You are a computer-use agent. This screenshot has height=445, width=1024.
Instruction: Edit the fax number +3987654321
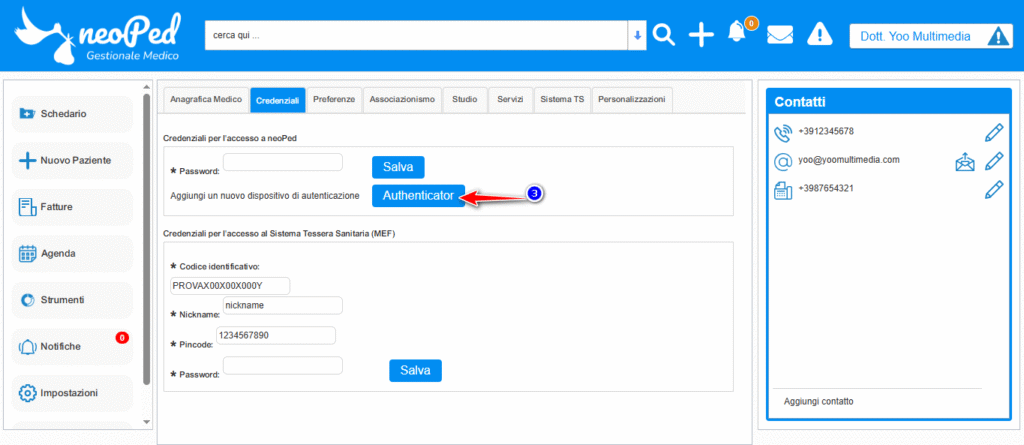point(993,190)
